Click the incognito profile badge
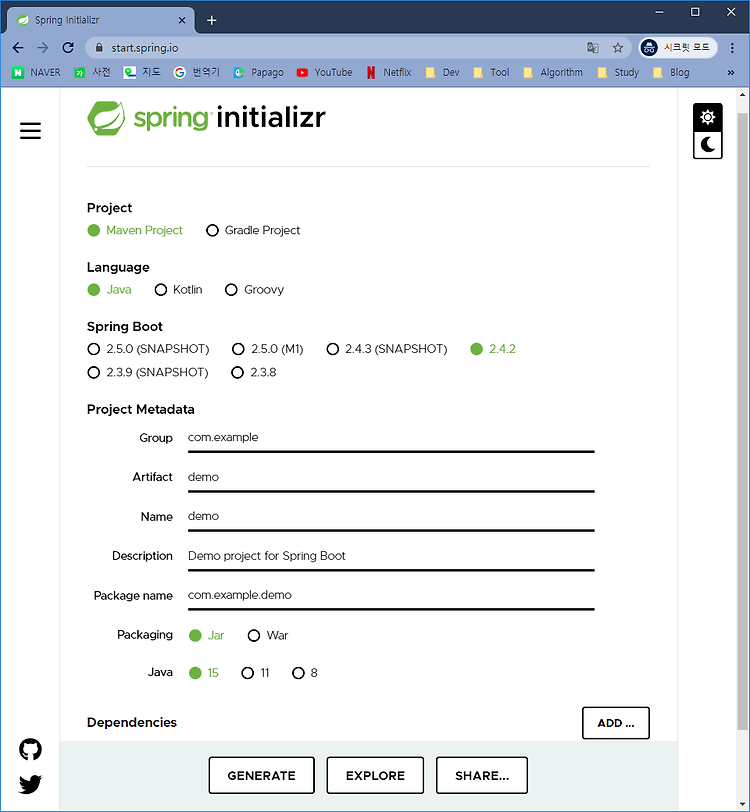Image resolution: width=750 pixels, height=812 pixels. pos(678,48)
